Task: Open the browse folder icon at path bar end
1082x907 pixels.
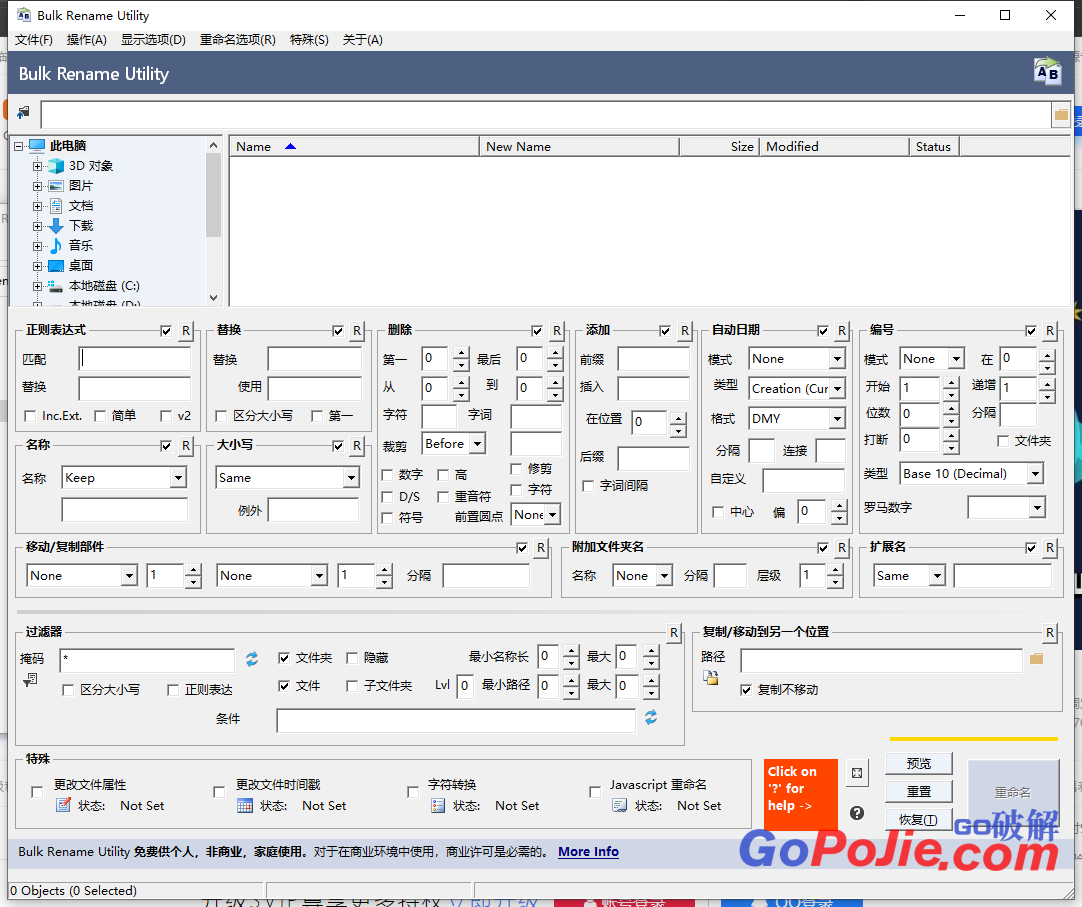Action: click(1061, 115)
